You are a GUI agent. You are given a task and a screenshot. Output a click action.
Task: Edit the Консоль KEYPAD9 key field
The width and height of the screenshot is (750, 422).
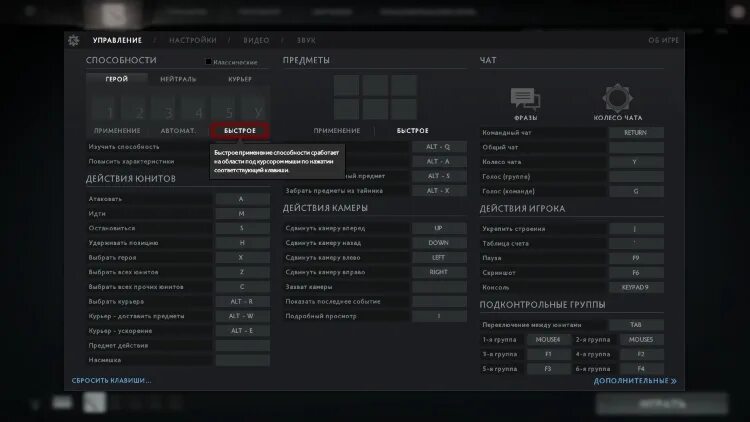click(636, 287)
